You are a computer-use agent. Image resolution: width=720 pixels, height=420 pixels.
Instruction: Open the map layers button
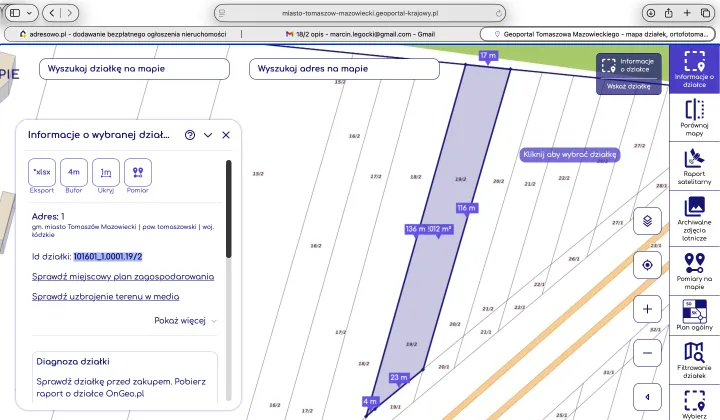pyautogui.click(x=647, y=221)
